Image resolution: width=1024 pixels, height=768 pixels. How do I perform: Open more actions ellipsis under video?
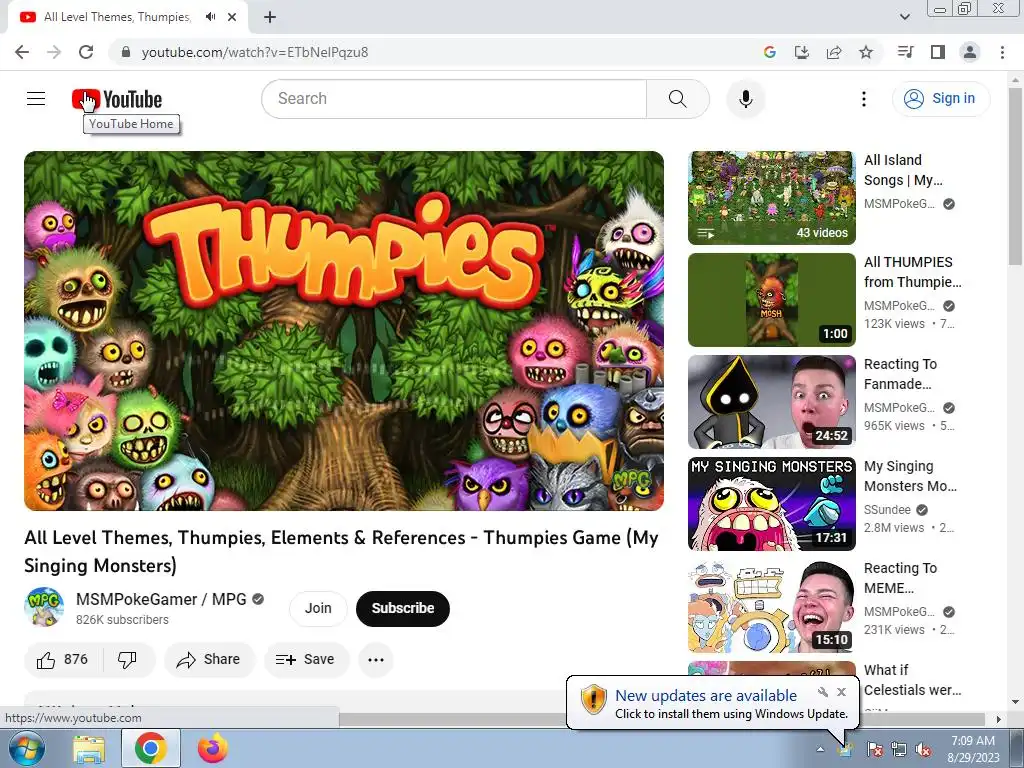click(376, 660)
